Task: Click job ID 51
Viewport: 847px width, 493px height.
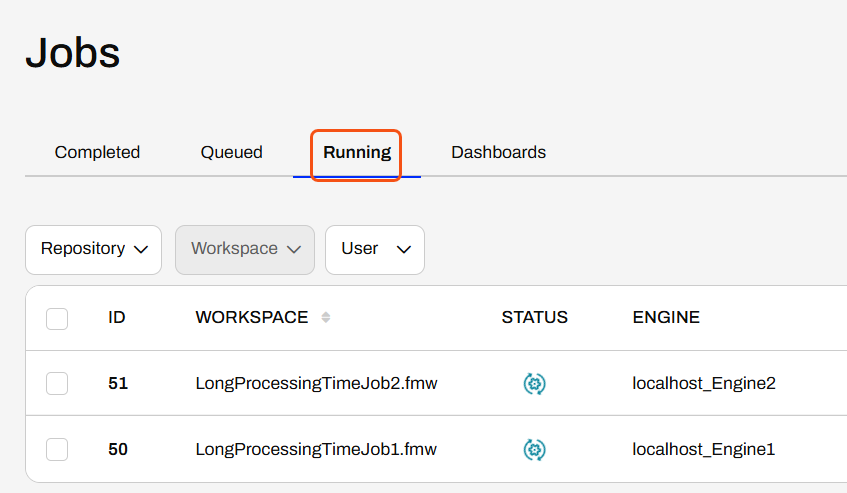Action: (x=118, y=383)
